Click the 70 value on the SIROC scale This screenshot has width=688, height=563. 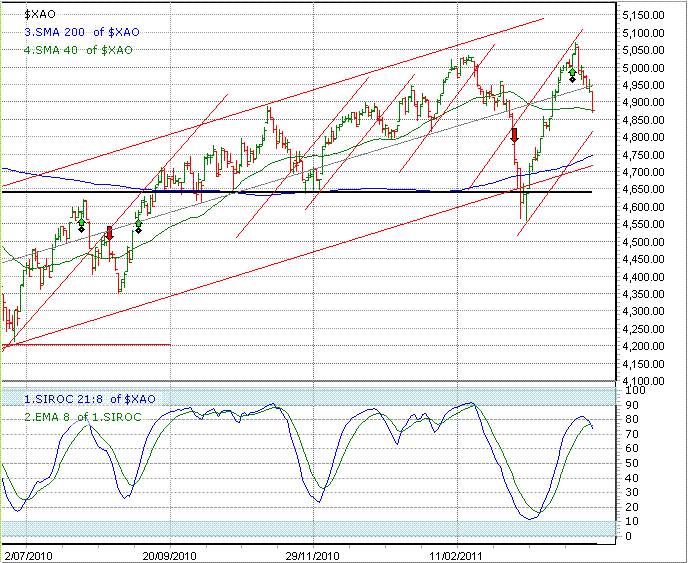click(631, 434)
